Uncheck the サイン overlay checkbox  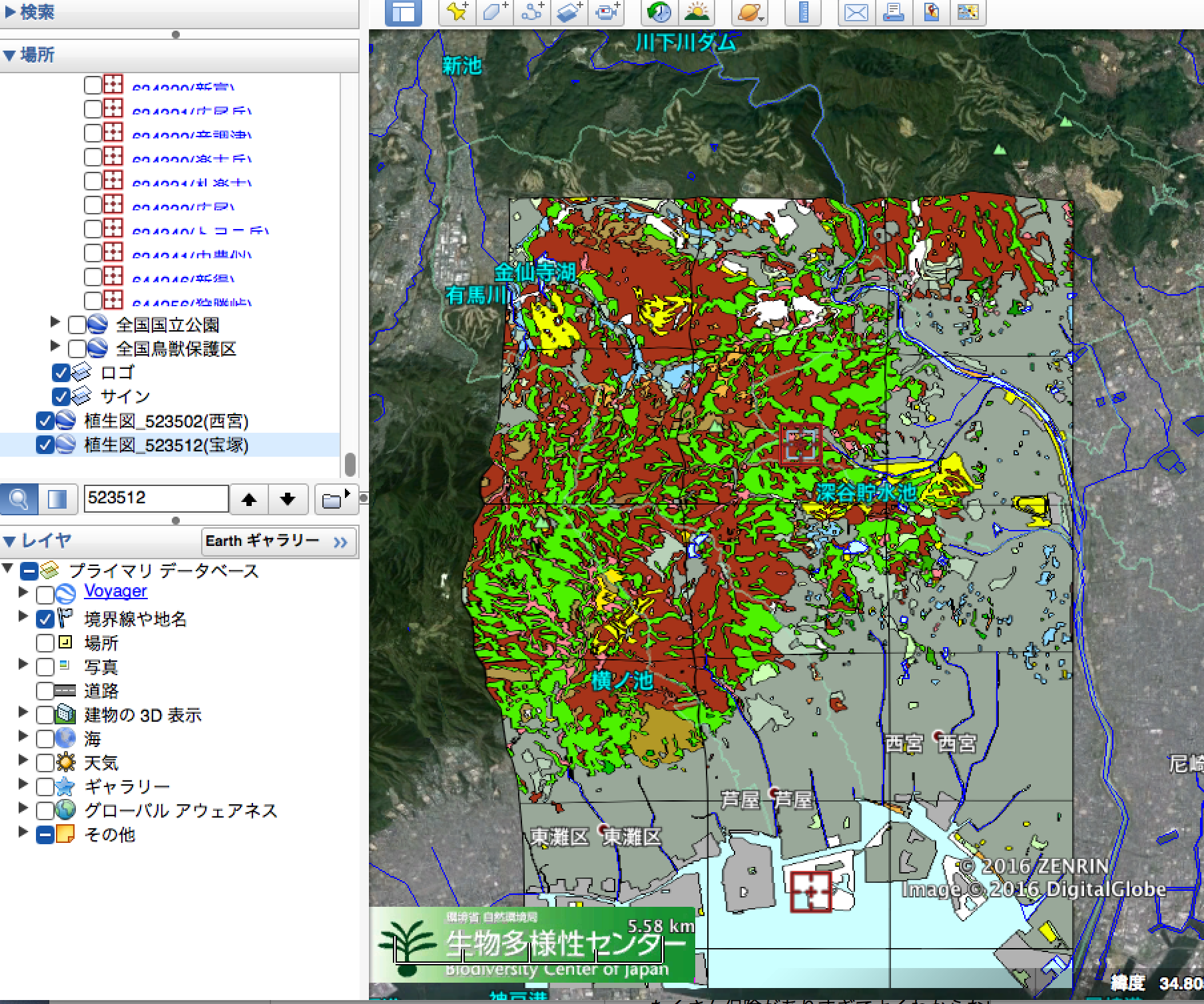pyautogui.click(x=61, y=397)
